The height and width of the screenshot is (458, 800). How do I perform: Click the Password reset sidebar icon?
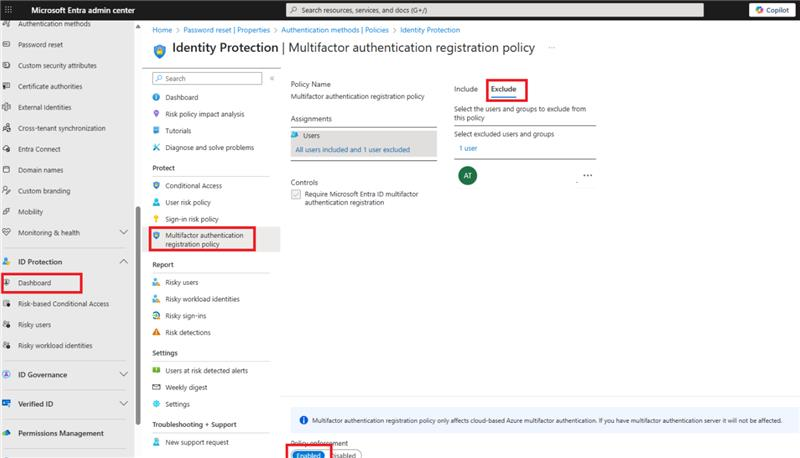point(7,44)
